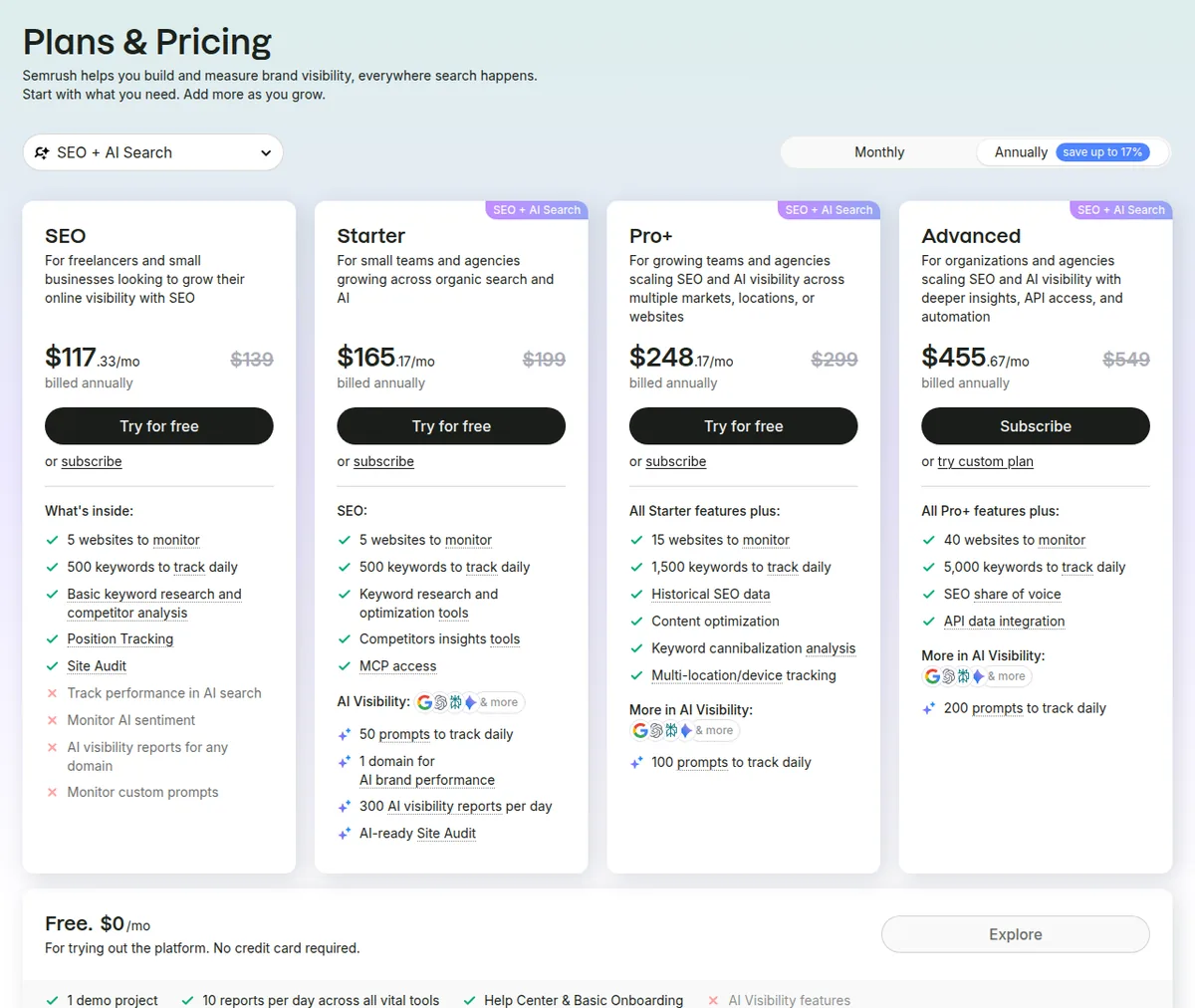Screen dimensions: 1195x1008
Task: Start free trial of the SEO plan
Action: tap(159, 426)
